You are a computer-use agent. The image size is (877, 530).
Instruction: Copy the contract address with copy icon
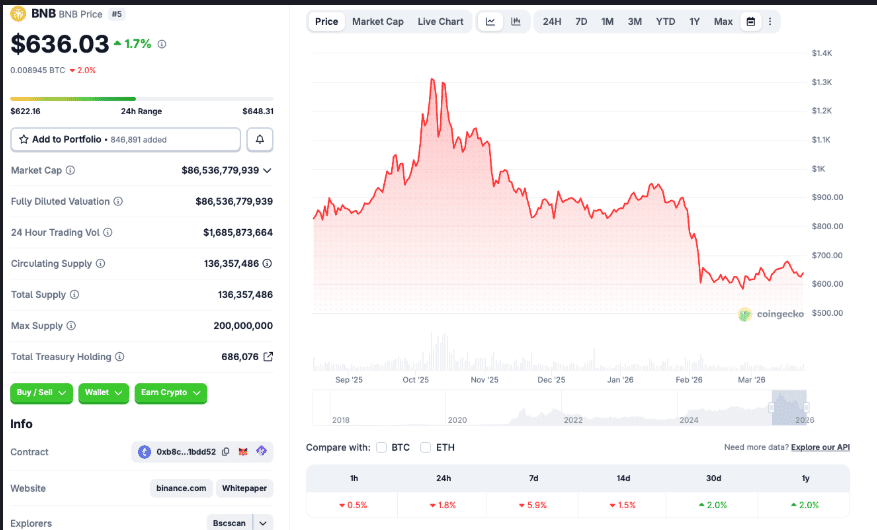[x=226, y=452]
